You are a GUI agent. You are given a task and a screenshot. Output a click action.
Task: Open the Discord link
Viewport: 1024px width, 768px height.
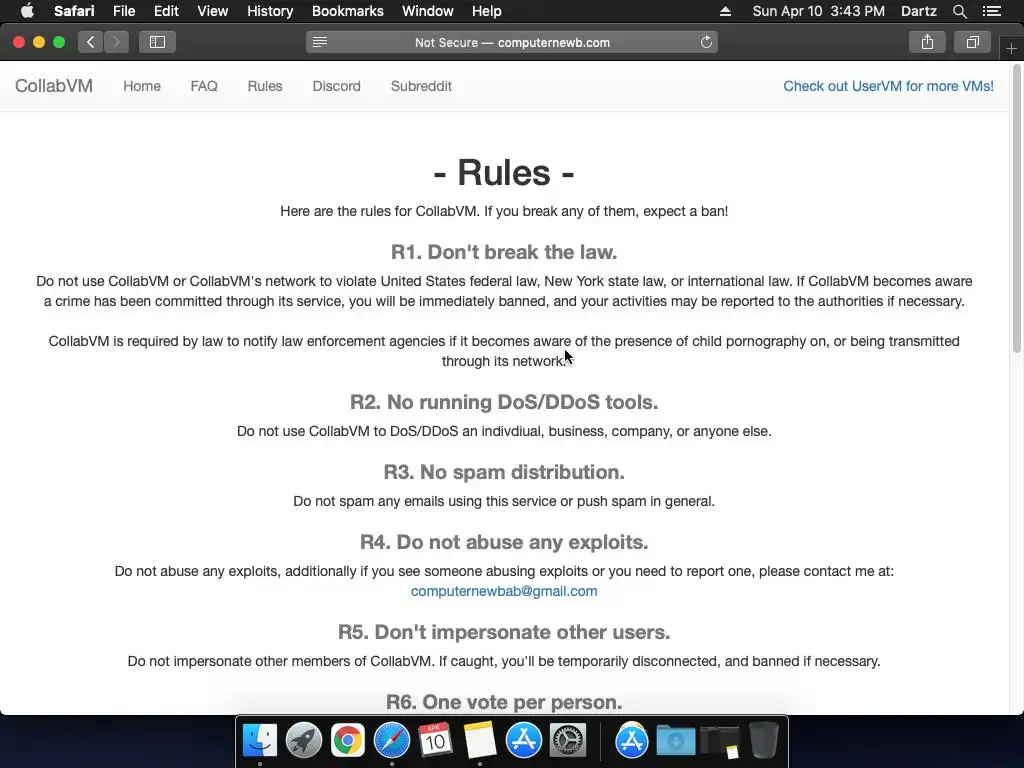pyautogui.click(x=336, y=86)
